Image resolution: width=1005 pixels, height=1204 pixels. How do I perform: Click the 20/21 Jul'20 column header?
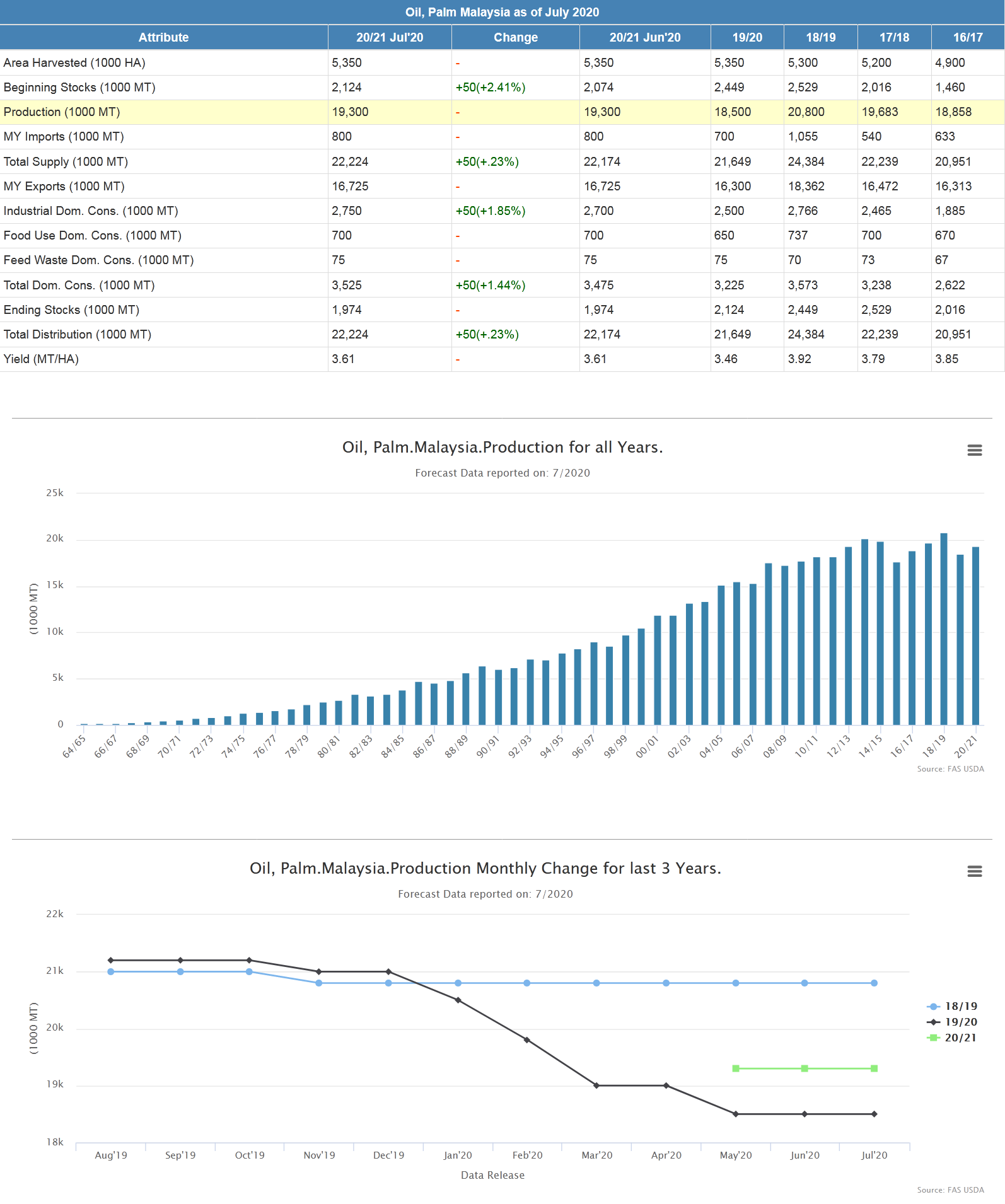pyautogui.click(x=389, y=37)
